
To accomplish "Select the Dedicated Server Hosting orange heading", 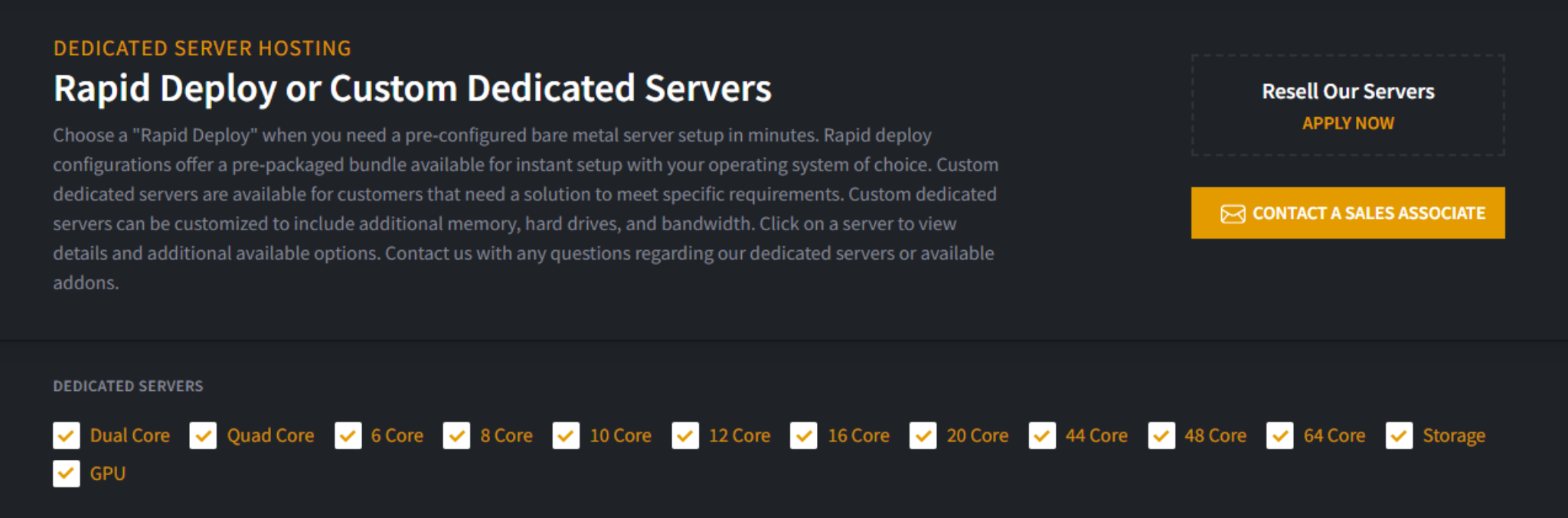I will pos(202,48).
